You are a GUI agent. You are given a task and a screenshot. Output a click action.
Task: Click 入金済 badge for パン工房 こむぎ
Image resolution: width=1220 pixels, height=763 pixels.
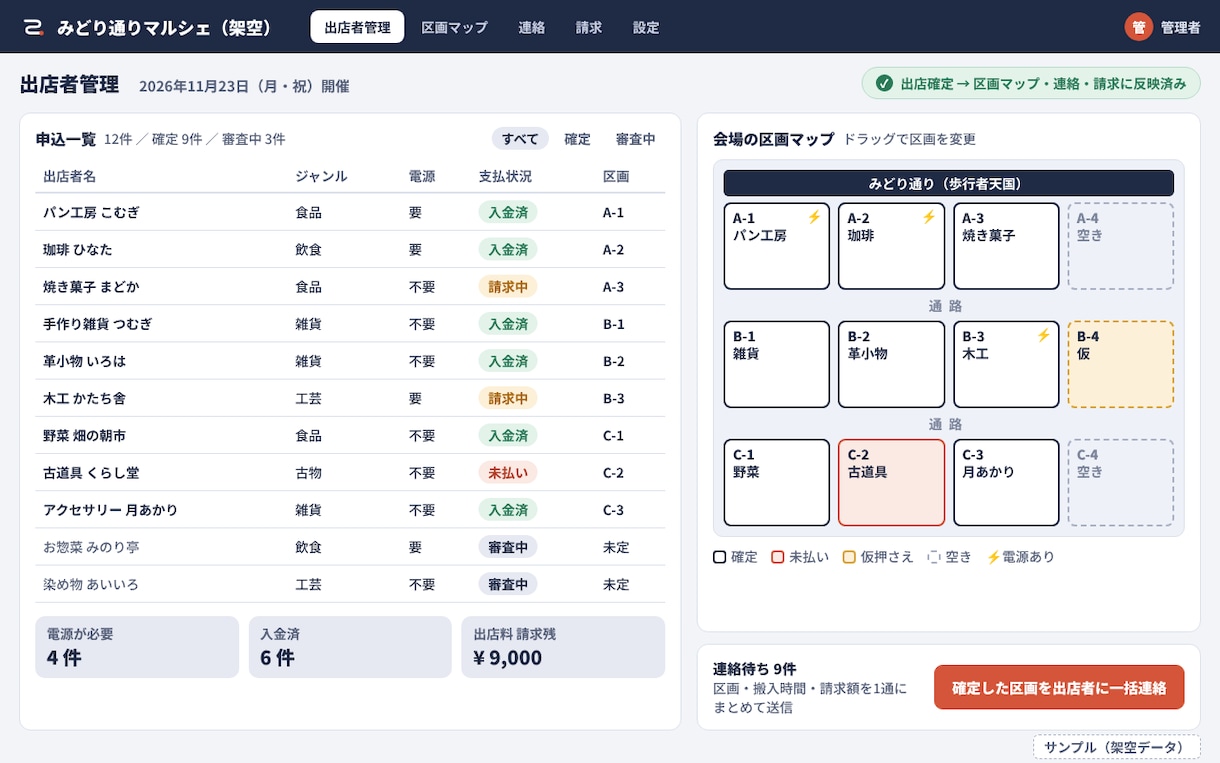[x=508, y=212]
